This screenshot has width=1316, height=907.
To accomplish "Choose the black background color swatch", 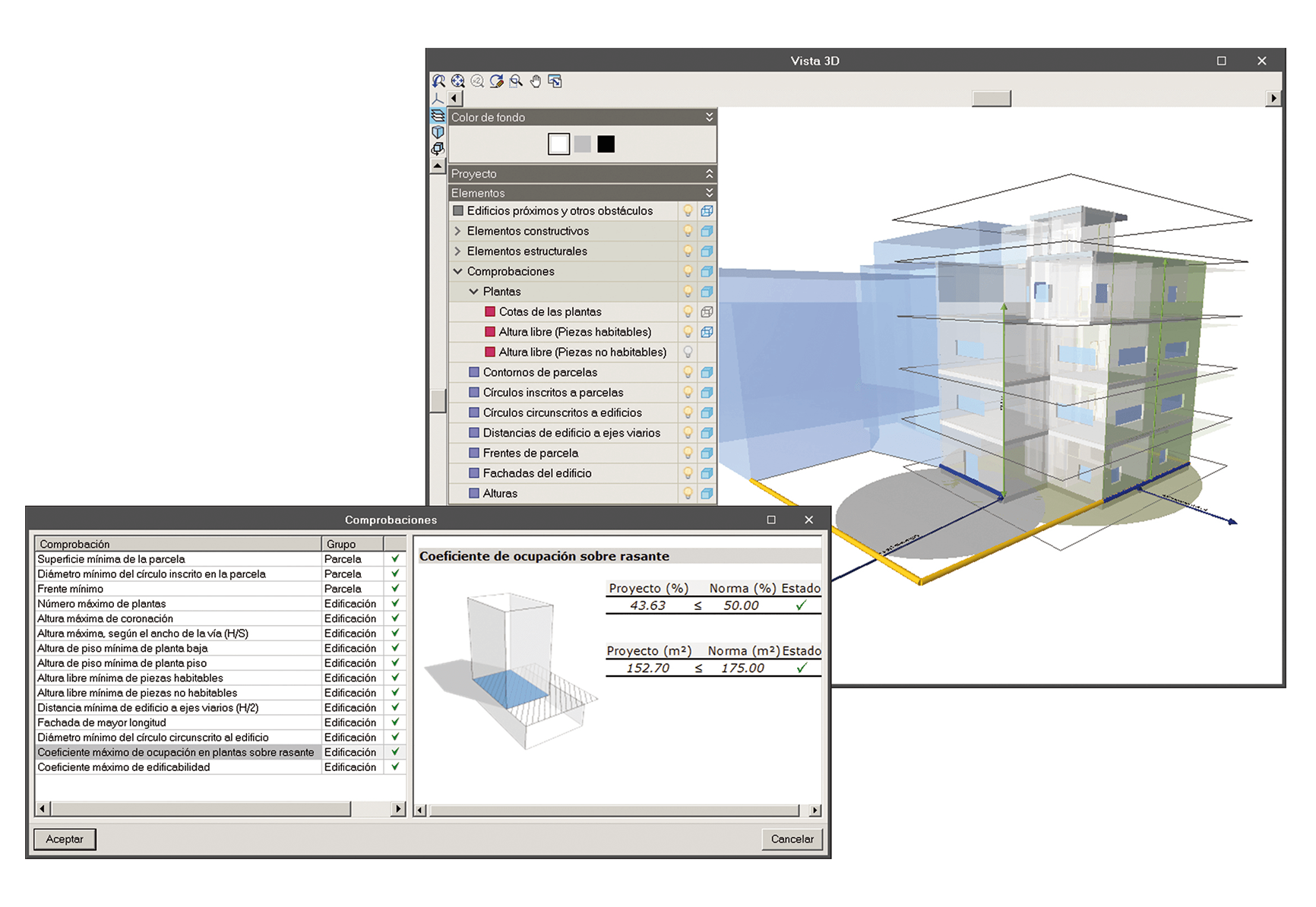I will click(x=606, y=144).
